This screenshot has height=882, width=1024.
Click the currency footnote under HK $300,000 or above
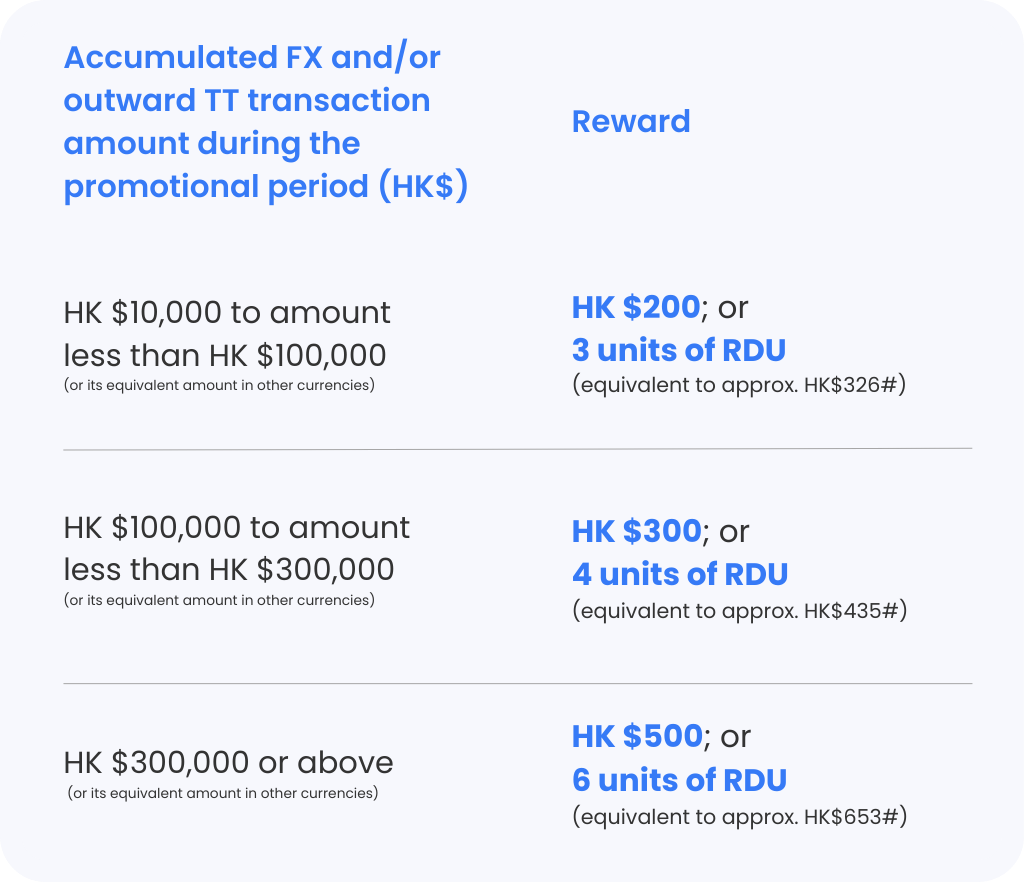pos(223,794)
